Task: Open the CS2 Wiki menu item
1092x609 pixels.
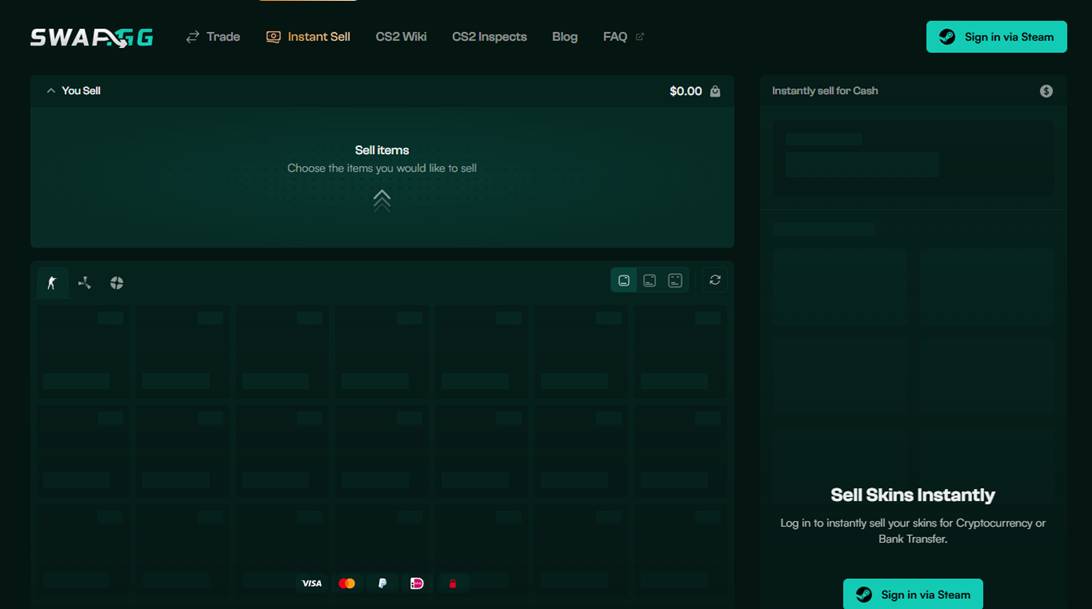Action: 401,36
